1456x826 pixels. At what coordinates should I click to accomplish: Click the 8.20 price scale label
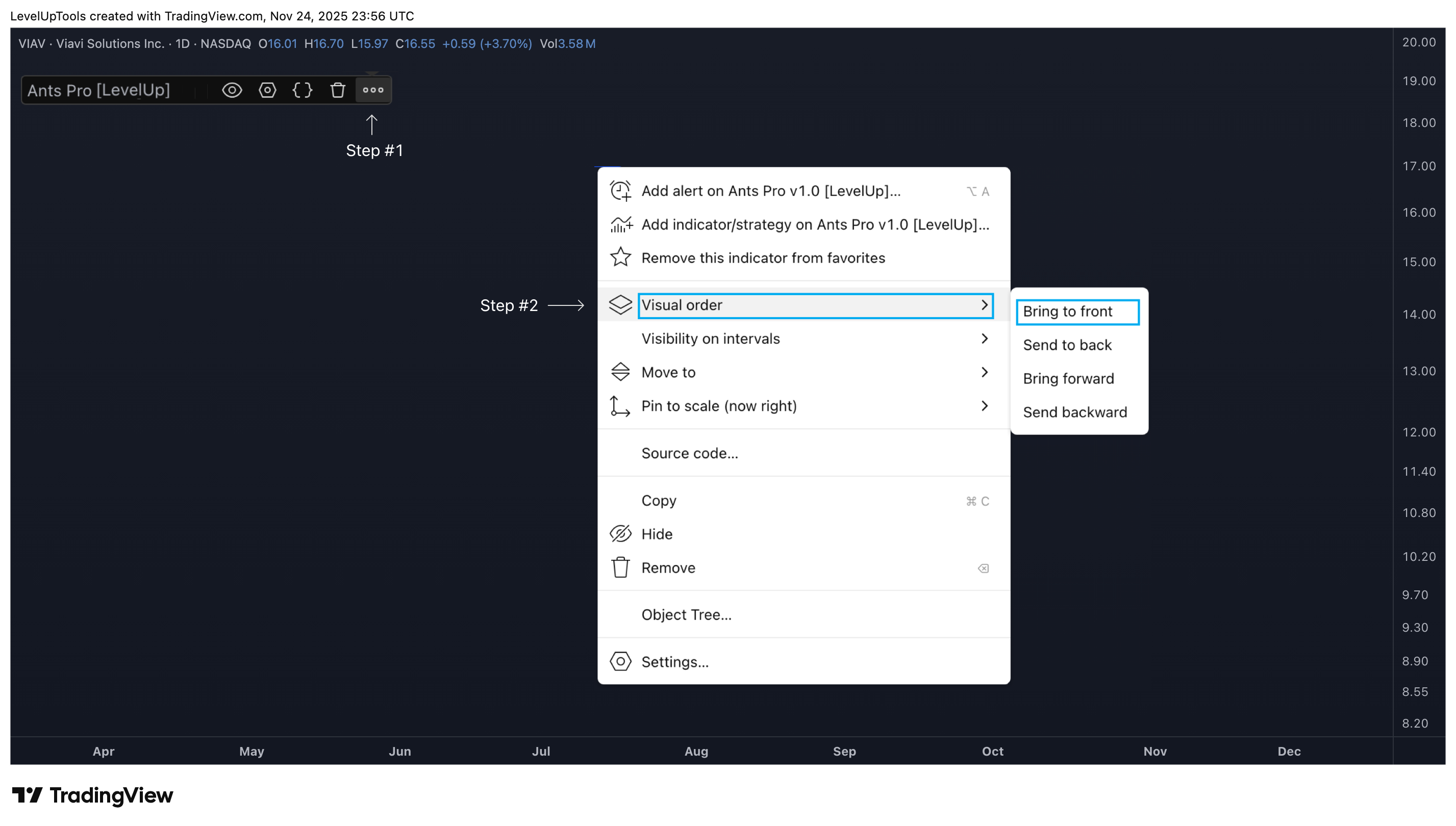coord(1415,724)
